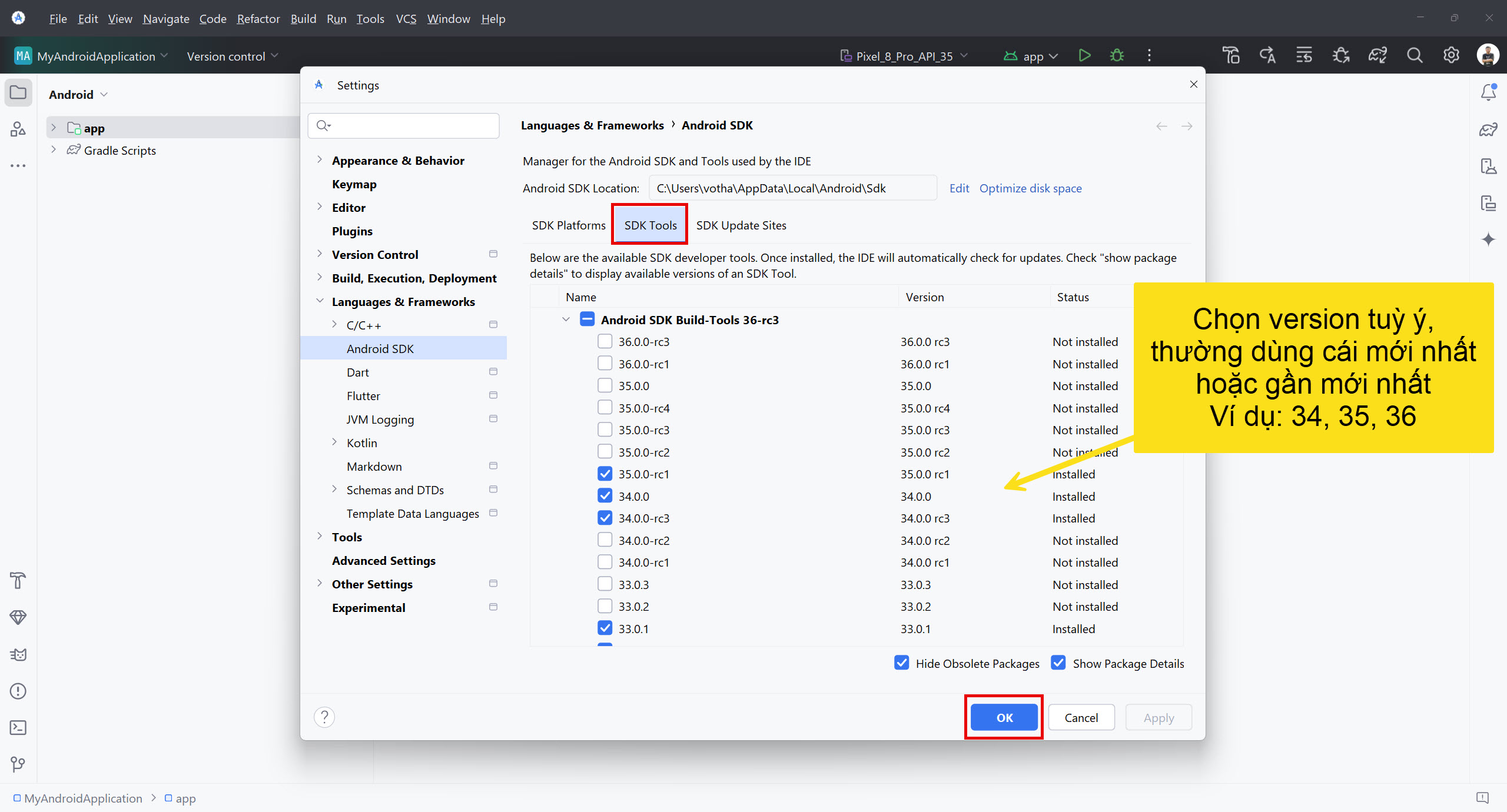Screen dimensions: 1507x812
Task: Uncheck the 34.0.0-rc3 checkbox
Action: point(605,518)
